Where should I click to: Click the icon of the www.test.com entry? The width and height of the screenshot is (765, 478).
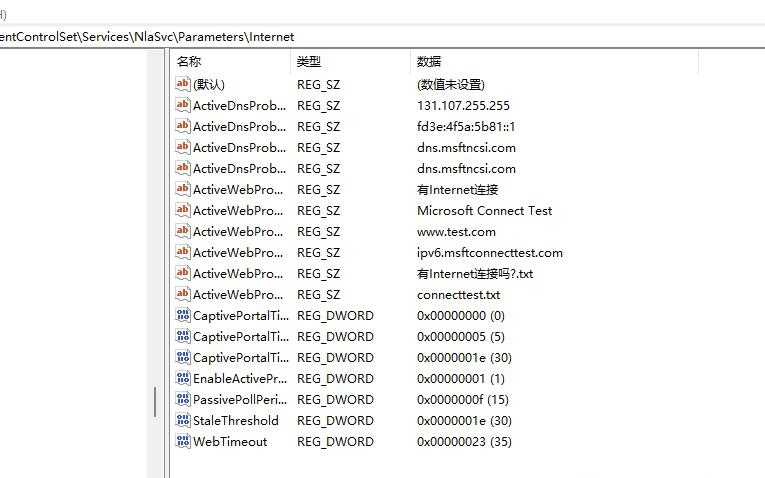(x=182, y=232)
